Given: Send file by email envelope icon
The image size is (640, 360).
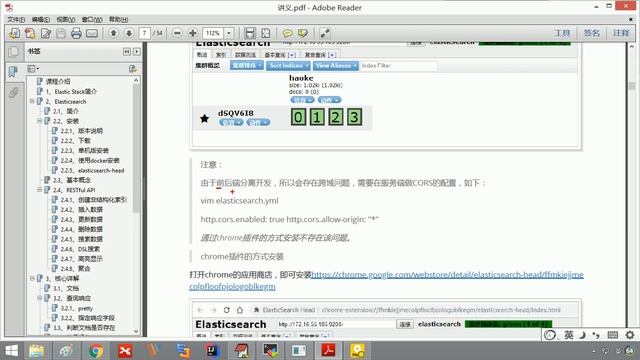Looking at the screenshot, I should tap(92, 33).
